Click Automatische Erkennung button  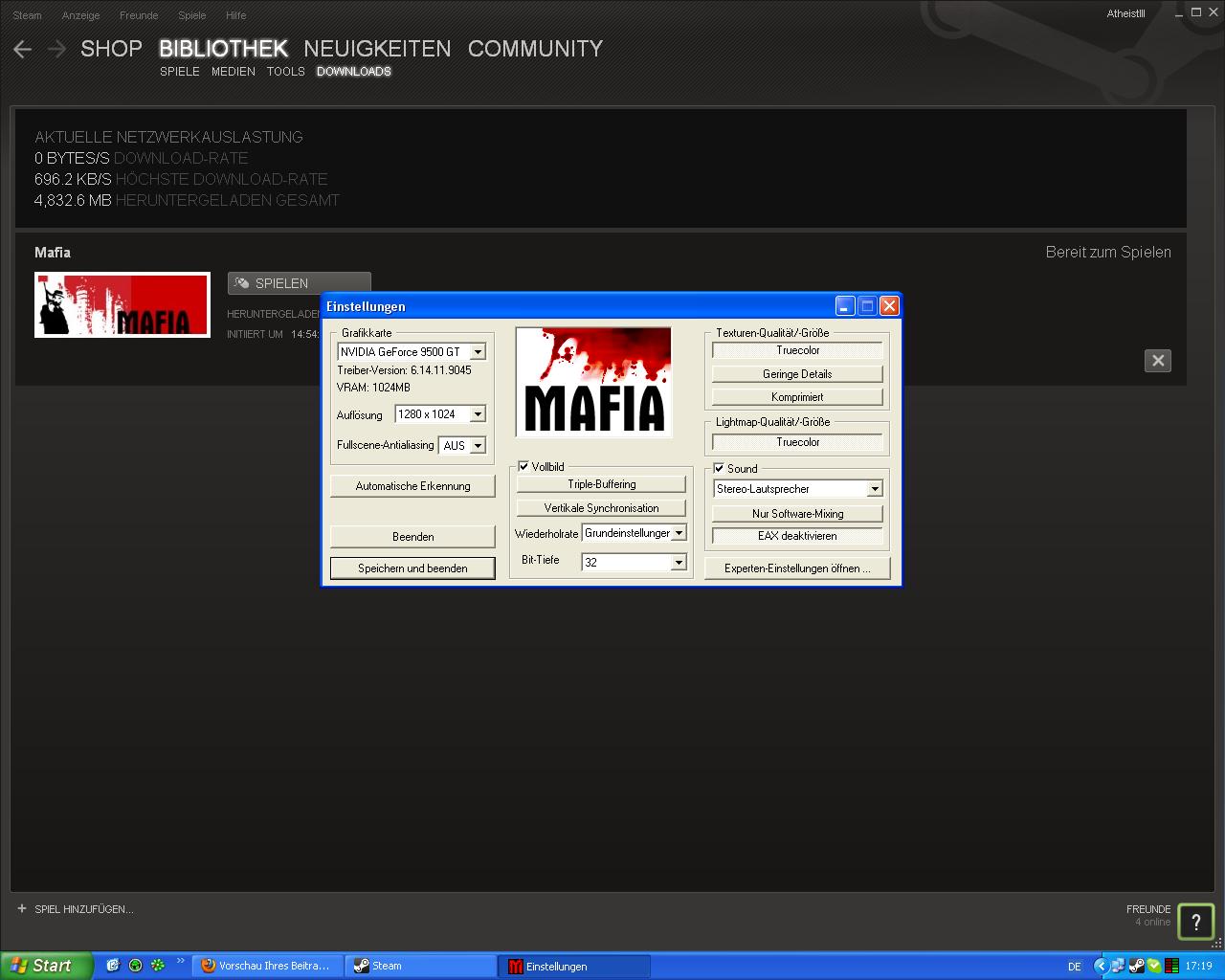click(x=412, y=486)
